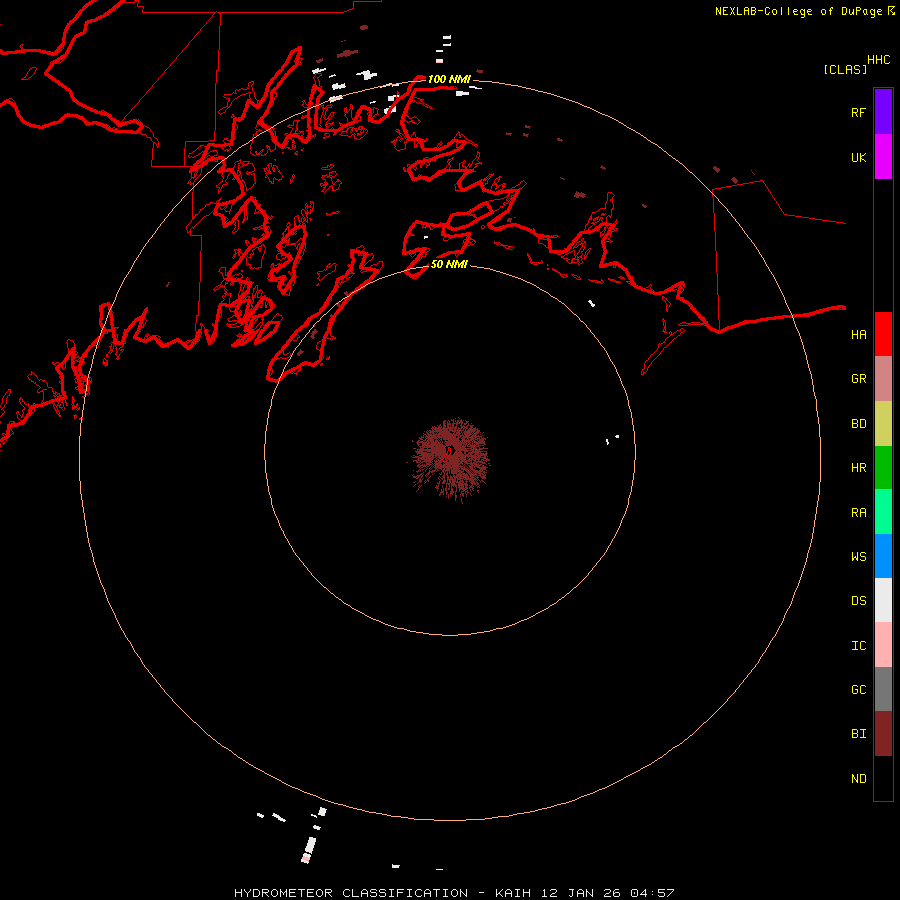Select the GR legend color block

pos(883,378)
